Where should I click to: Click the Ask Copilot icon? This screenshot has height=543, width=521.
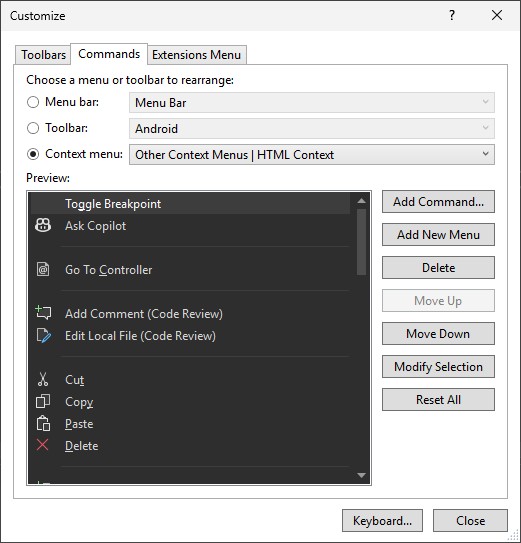[43, 225]
